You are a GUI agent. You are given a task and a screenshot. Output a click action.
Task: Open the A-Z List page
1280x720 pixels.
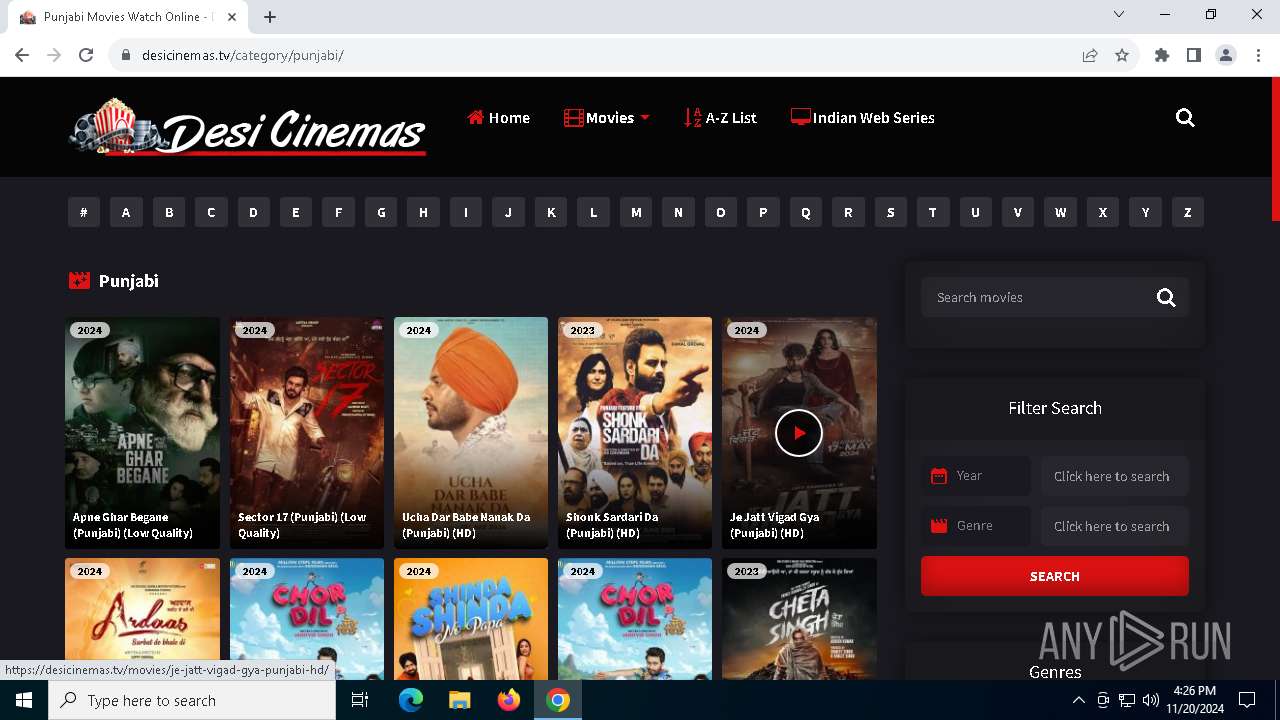point(720,118)
